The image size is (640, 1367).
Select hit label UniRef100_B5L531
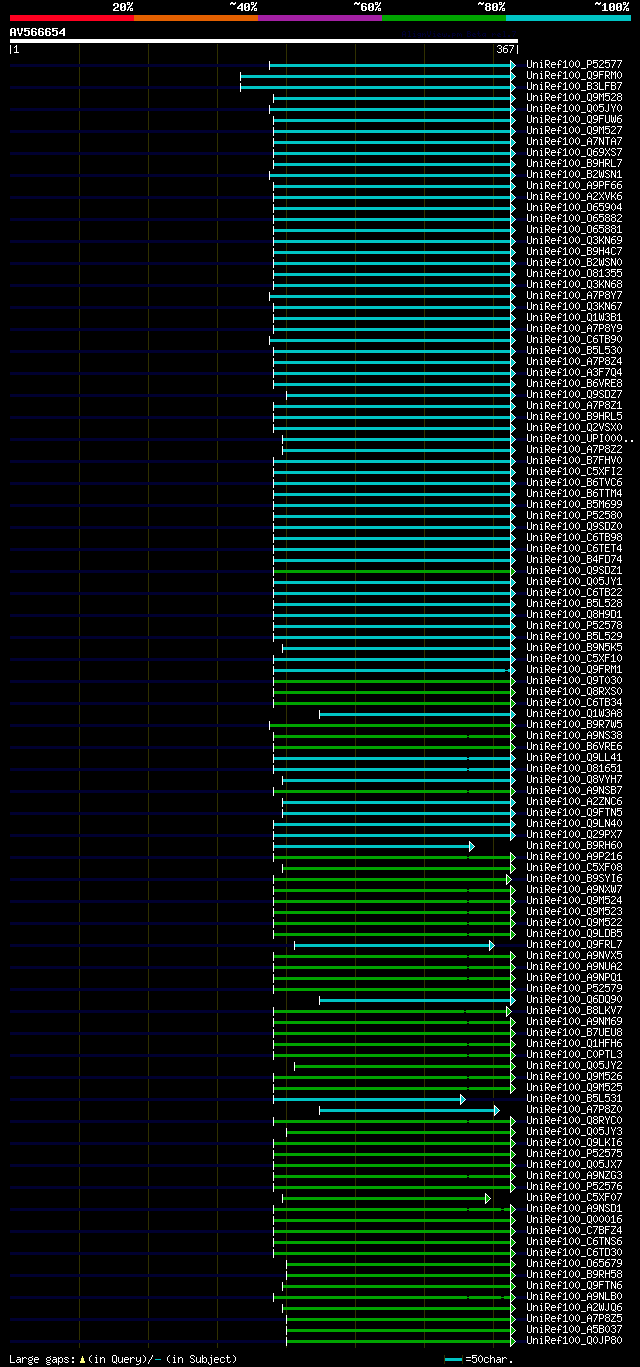pyautogui.click(x=574, y=1098)
